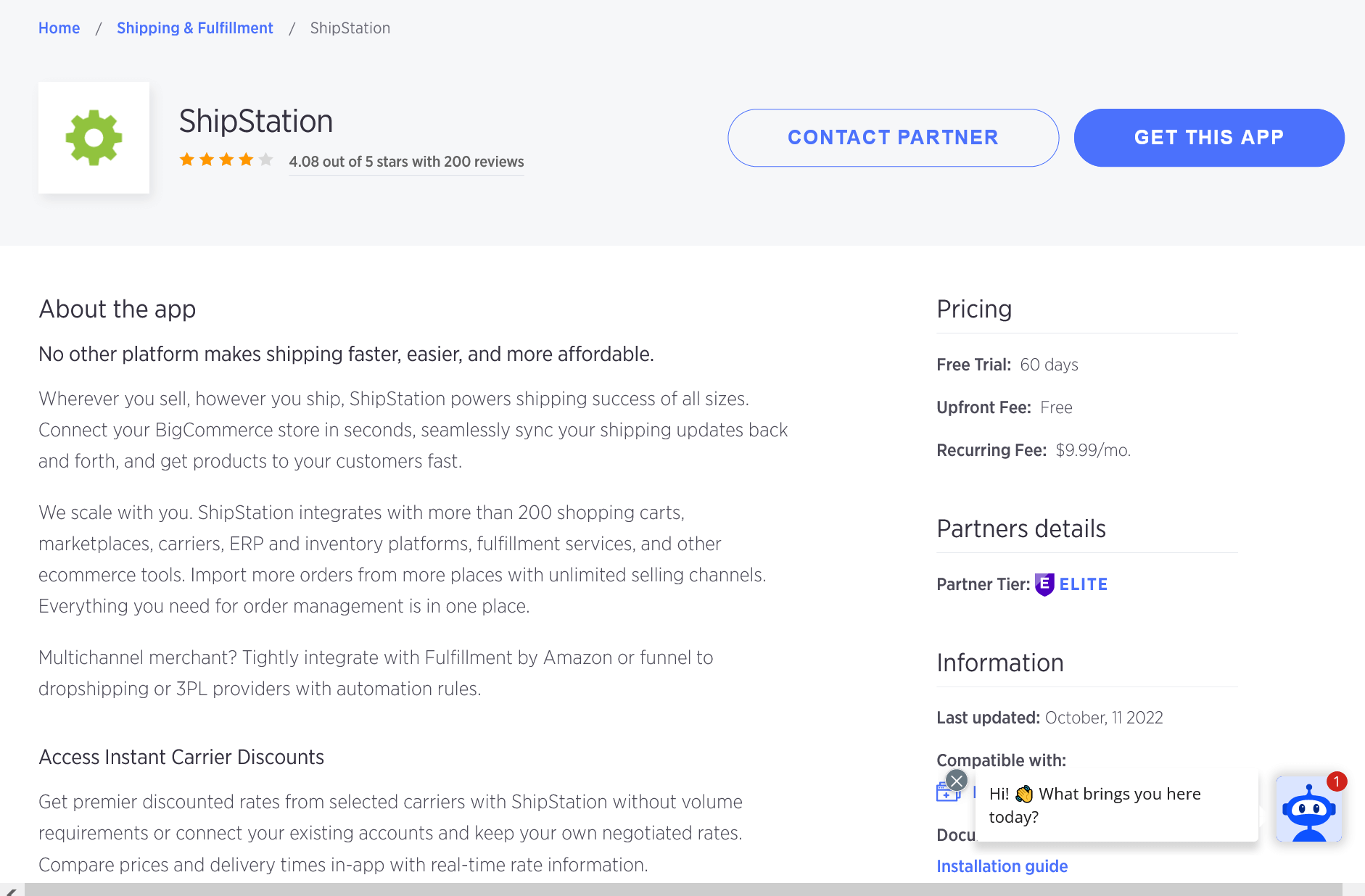The image size is (1365, 896).
Task: Click the Partners details heading
Action: [x=1021, y=528]
